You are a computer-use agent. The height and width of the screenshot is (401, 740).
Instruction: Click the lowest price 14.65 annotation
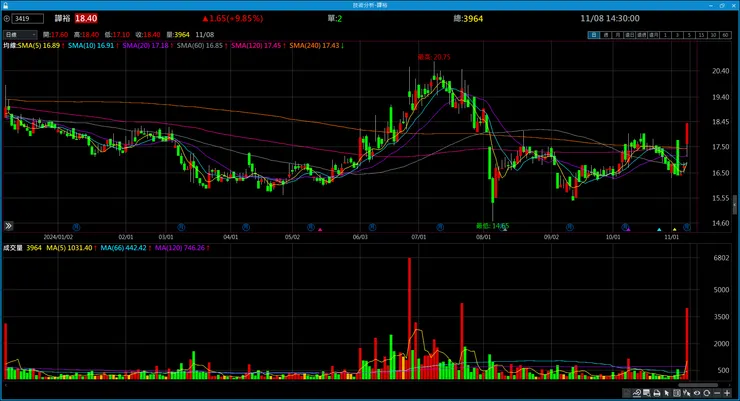click(x=492, y=226)
